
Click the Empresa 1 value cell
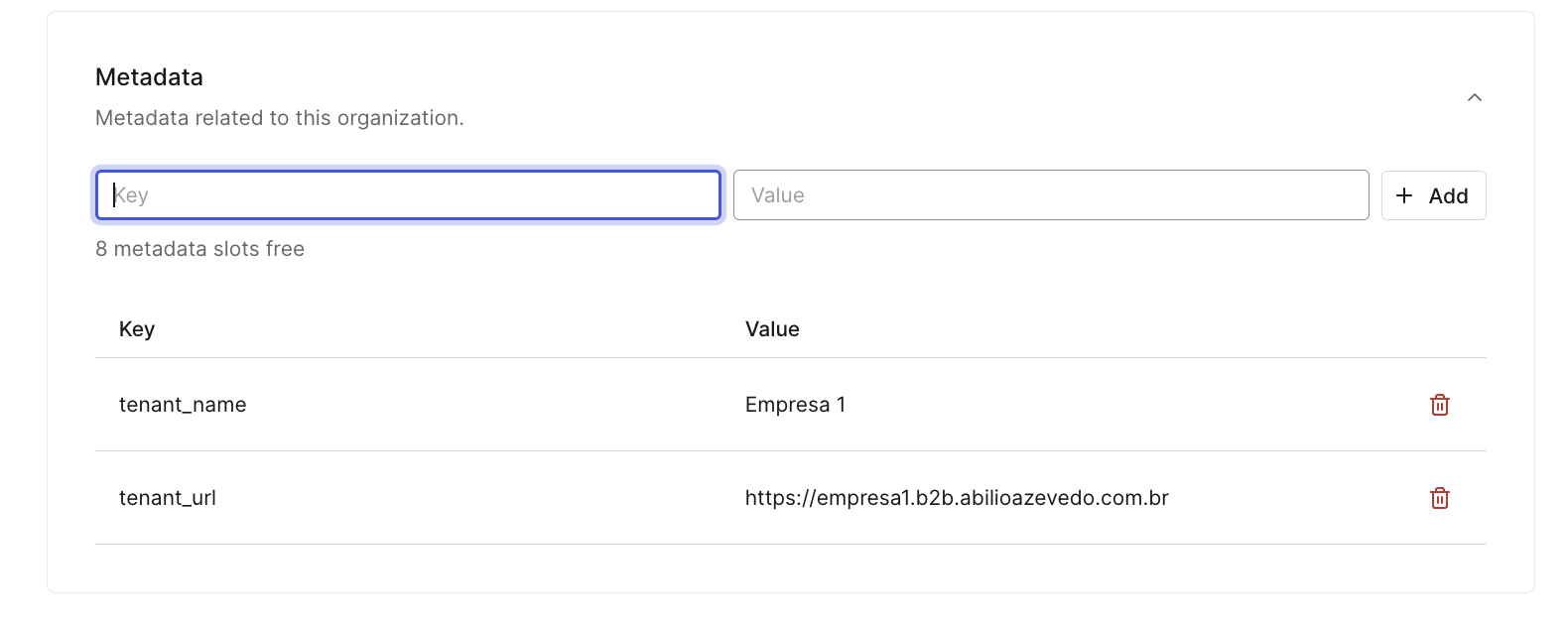[x=795, y=405]
